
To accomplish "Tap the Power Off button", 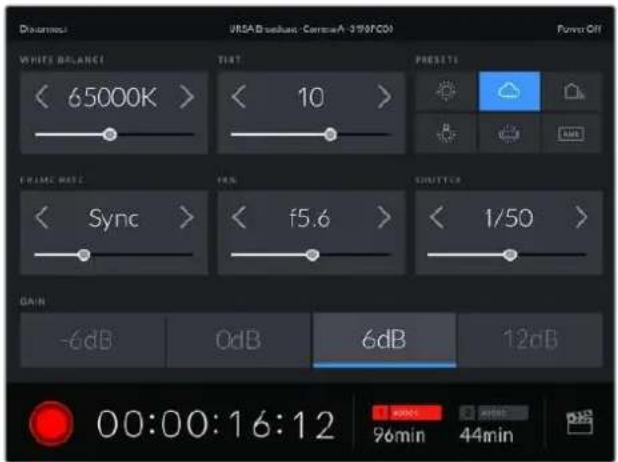I will tap(579, 29).
